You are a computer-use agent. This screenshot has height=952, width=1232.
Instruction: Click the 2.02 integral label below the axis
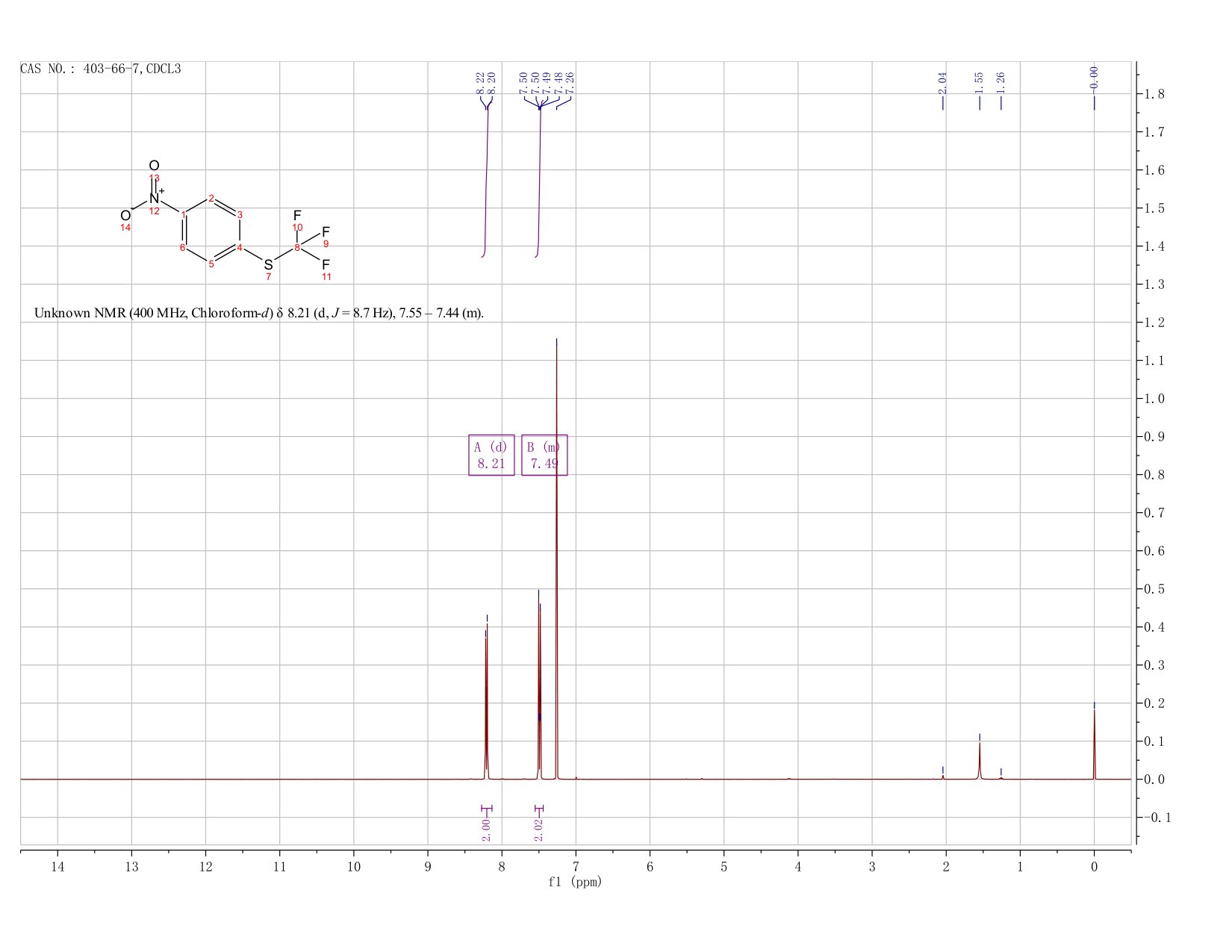point(539,830)
